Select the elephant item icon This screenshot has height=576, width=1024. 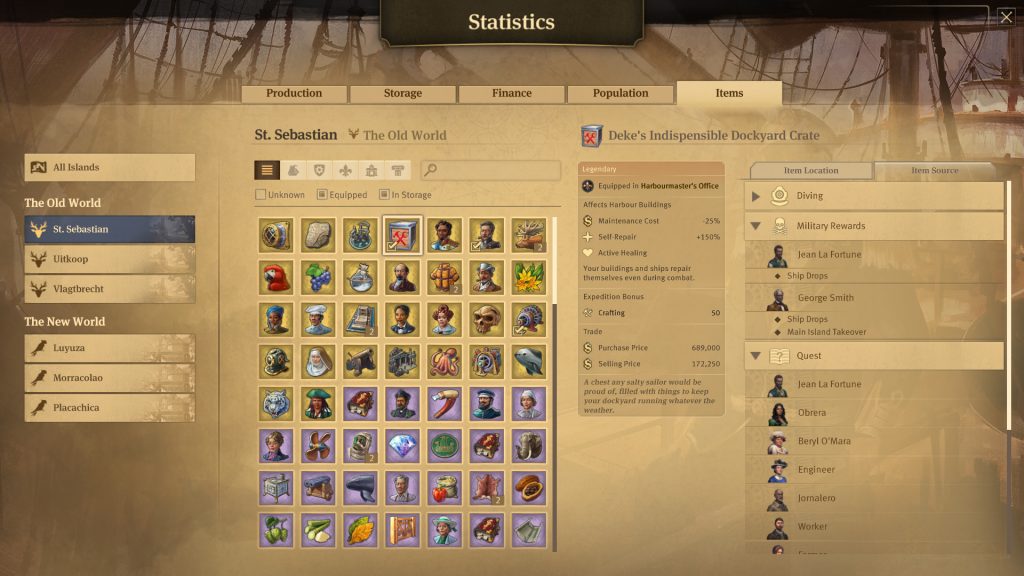click(529, 446)
